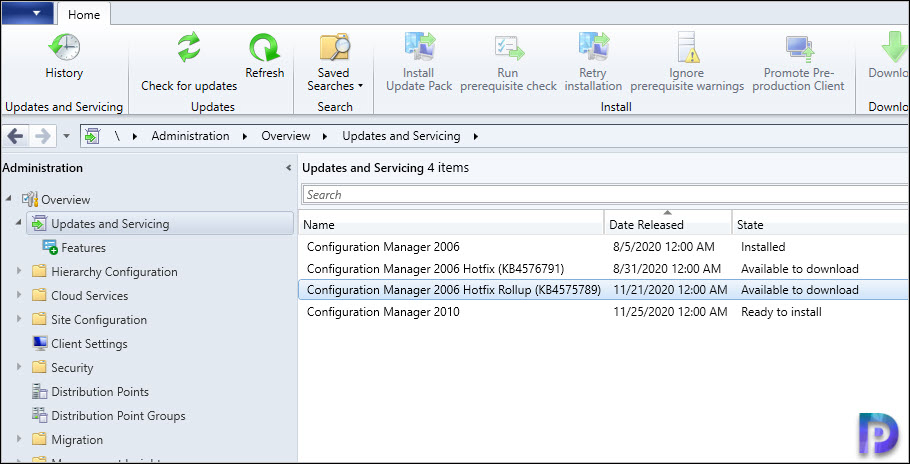Click the Ready to install state cell

point(781,311)
